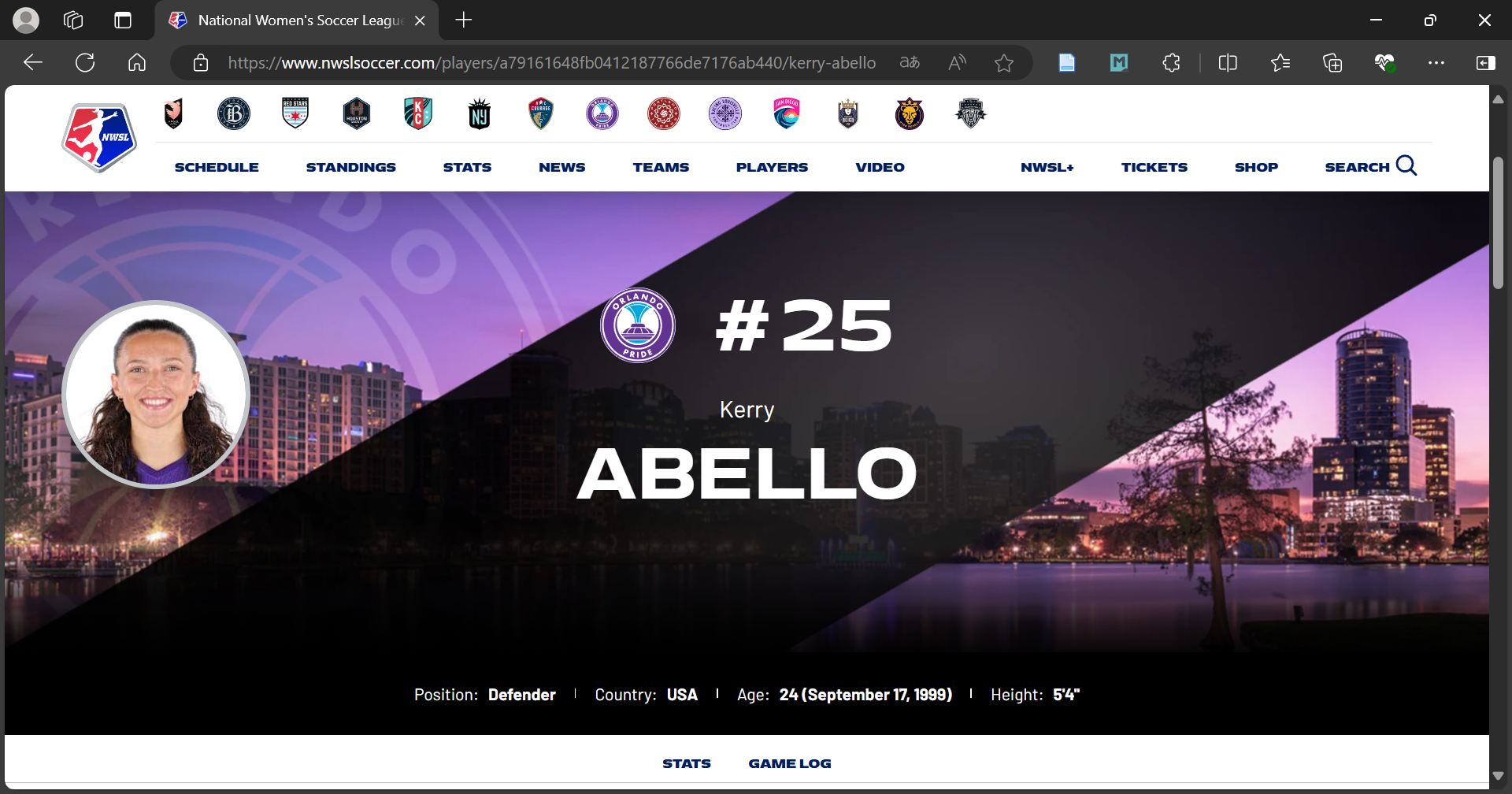This screenshot has width=1512, height=794.
Task: Open the VIDEO section
Action: (880, 167)
